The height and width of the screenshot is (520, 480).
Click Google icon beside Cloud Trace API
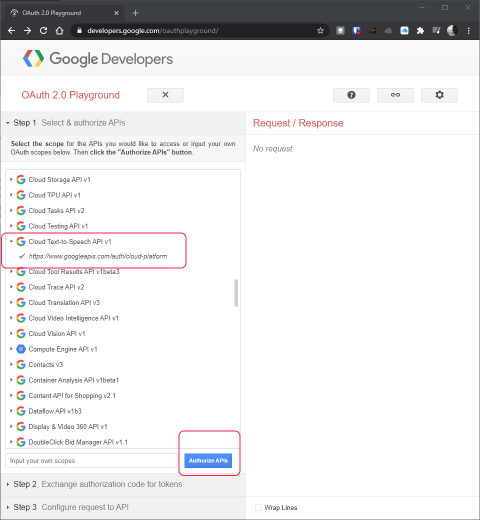[x=21, y=287]
